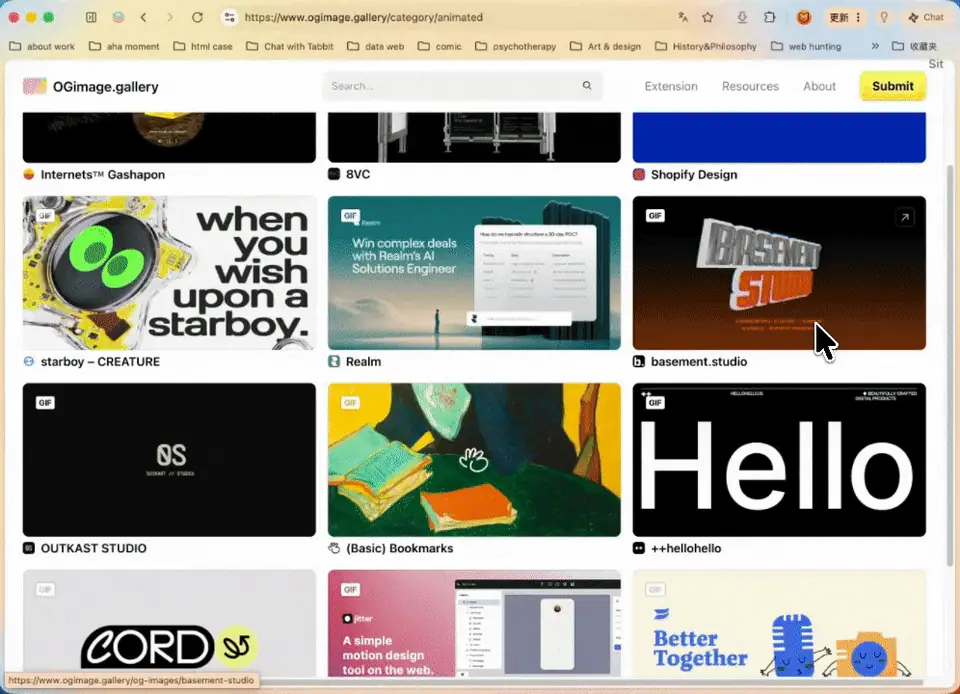This screenshot has height=694, width=960.
Task: Open the 'about work' bookmark folder
Action: 42,46
